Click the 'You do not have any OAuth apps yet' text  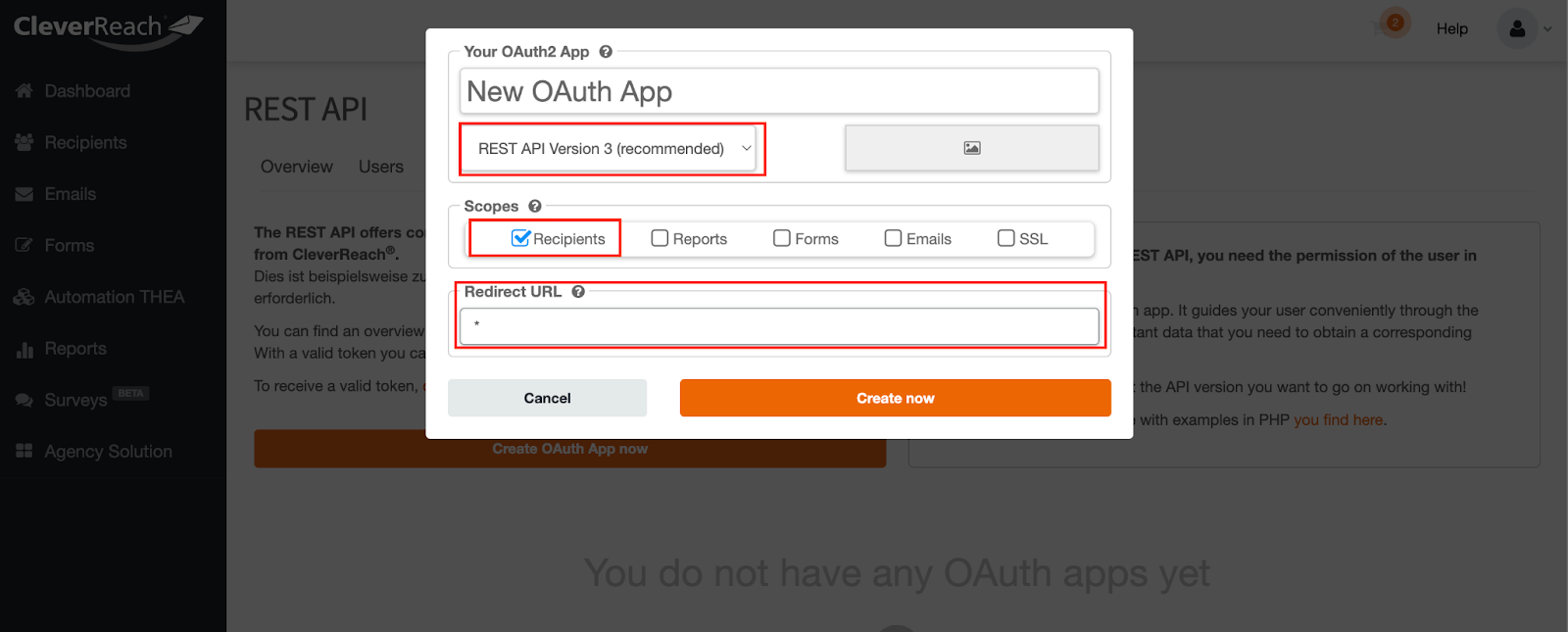(x=897, y=572)
